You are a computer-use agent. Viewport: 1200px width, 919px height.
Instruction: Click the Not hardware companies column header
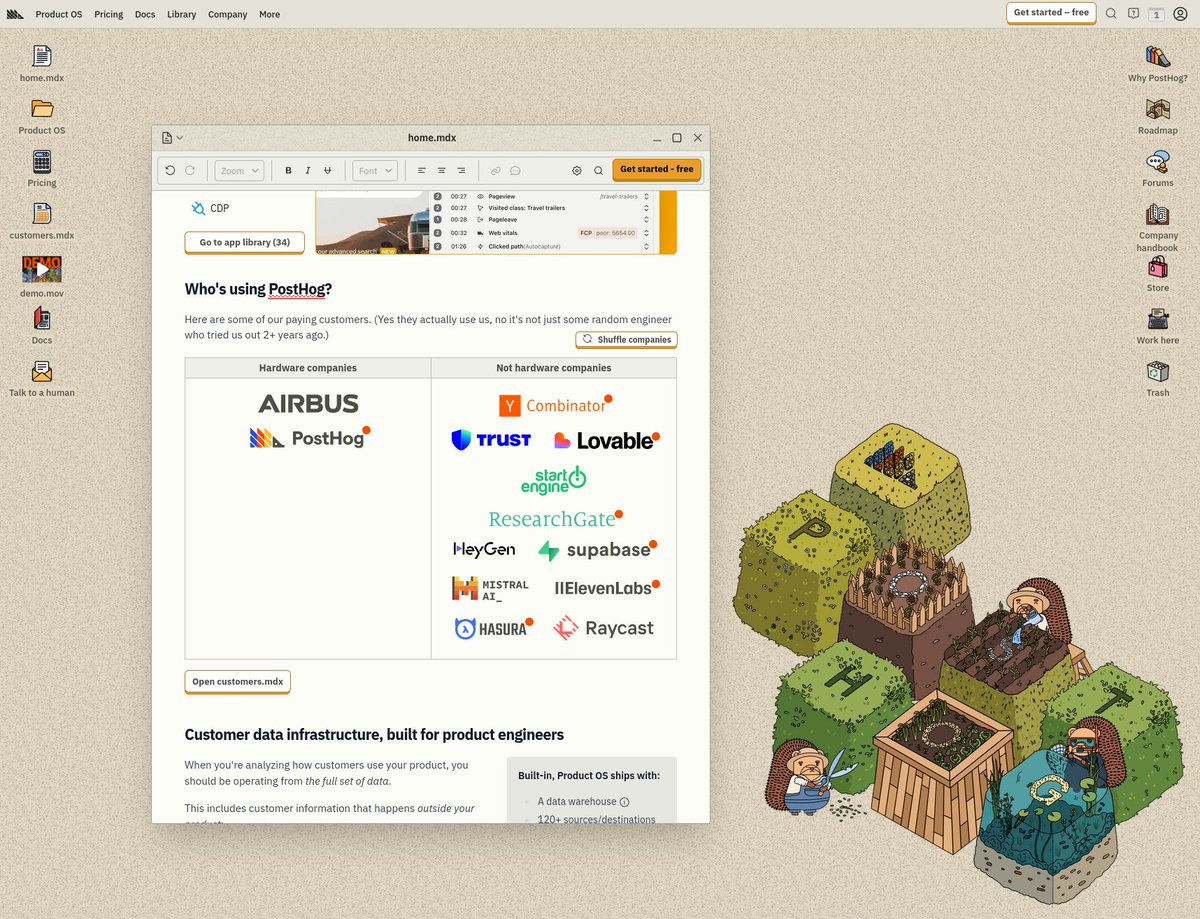coord(554,368)
